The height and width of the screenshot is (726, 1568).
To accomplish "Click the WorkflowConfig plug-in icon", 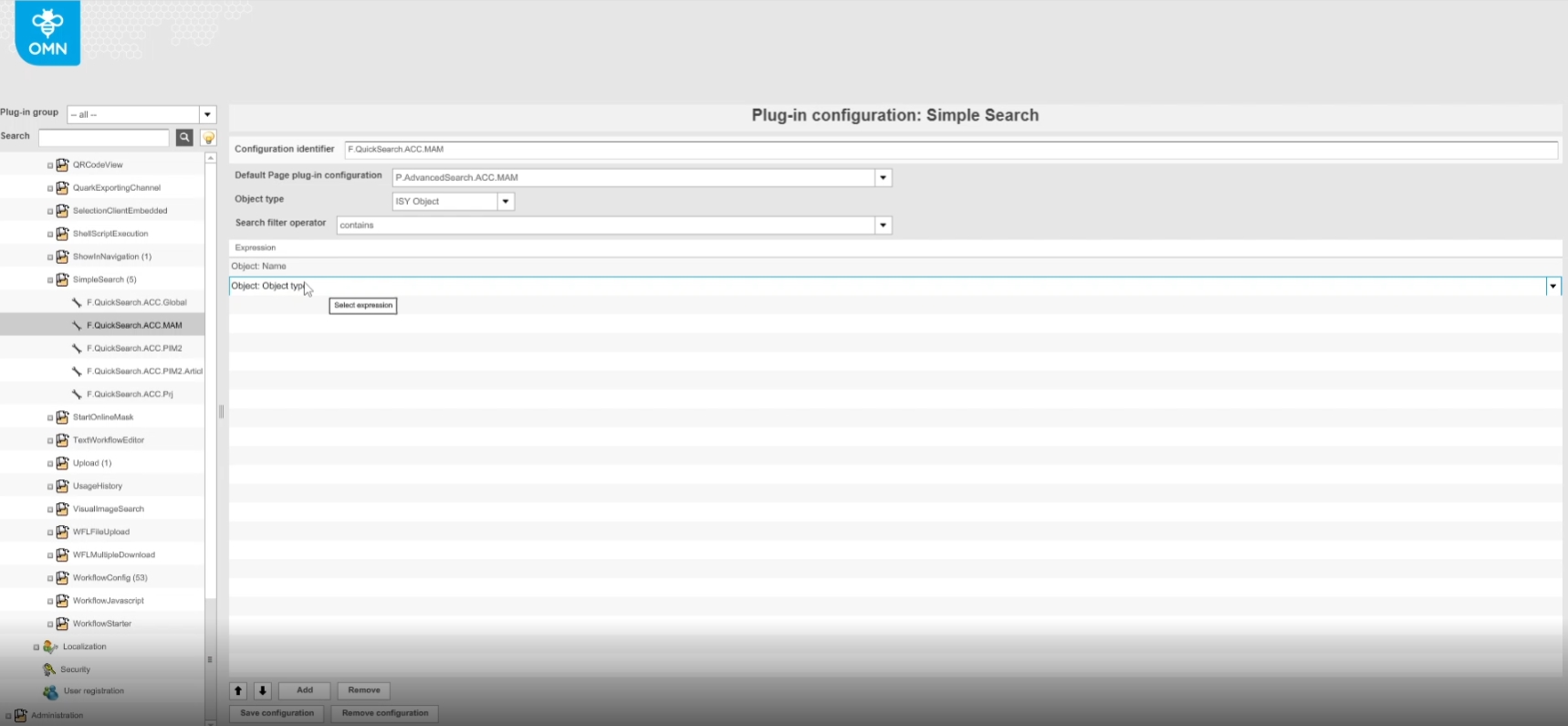I will click(62, 577).
